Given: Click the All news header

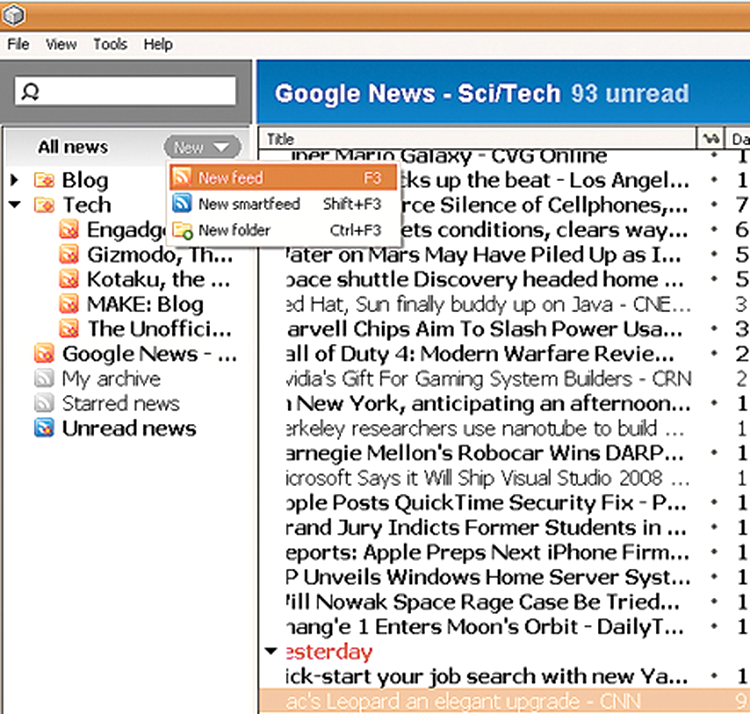Looking at the screenshot, I should (x=73, y=147).
